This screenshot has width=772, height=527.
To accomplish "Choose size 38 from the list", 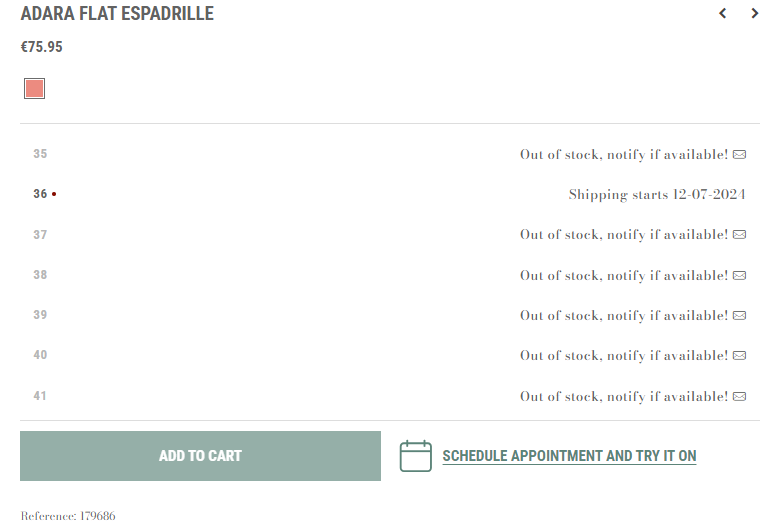I will pyautogui.click(x=389, y=275).
